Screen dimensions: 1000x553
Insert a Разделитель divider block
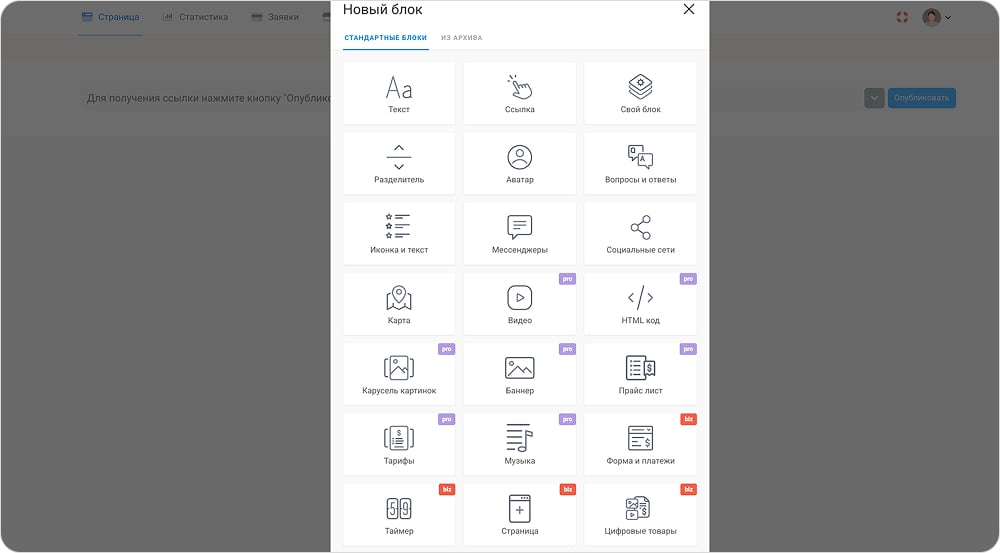point(399,164)
